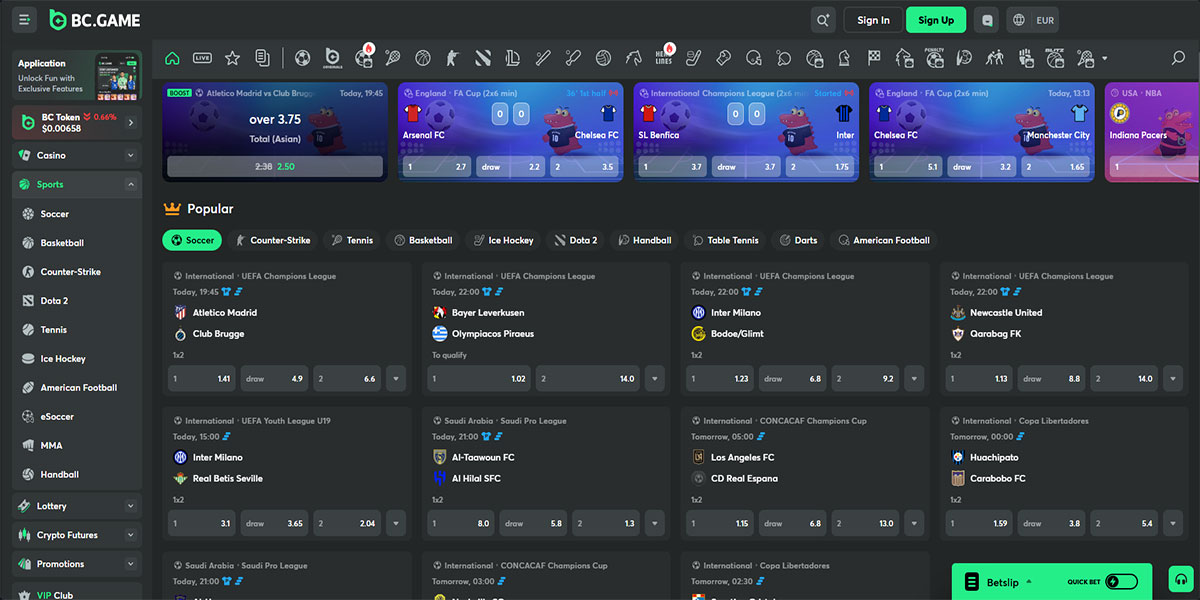
Task: Click the home icon in sports toolbar
Action: coord(173,58)
